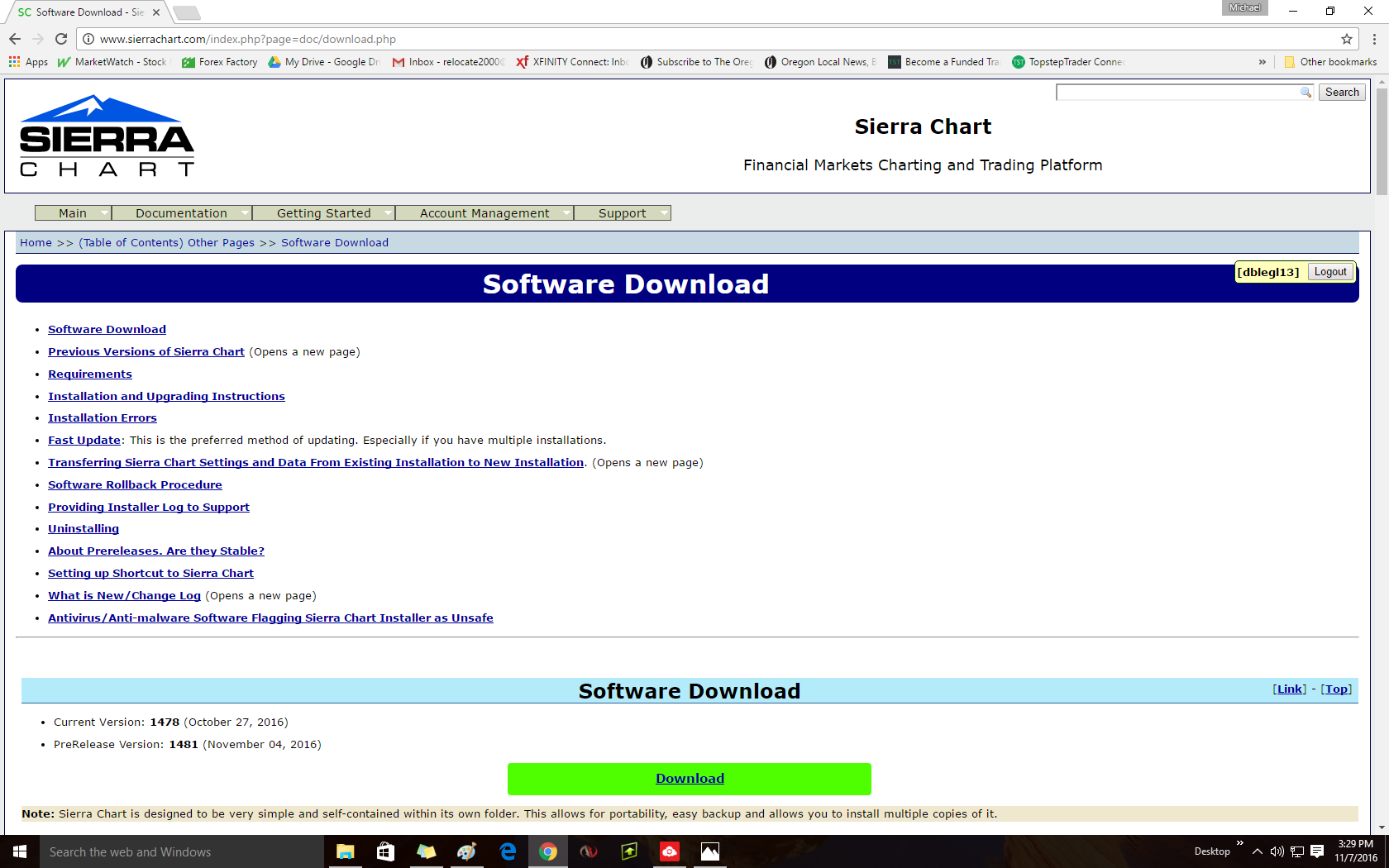The image size is (1389, 868).
Task: Open the Windows Start menu
Action: coord(20,851)
